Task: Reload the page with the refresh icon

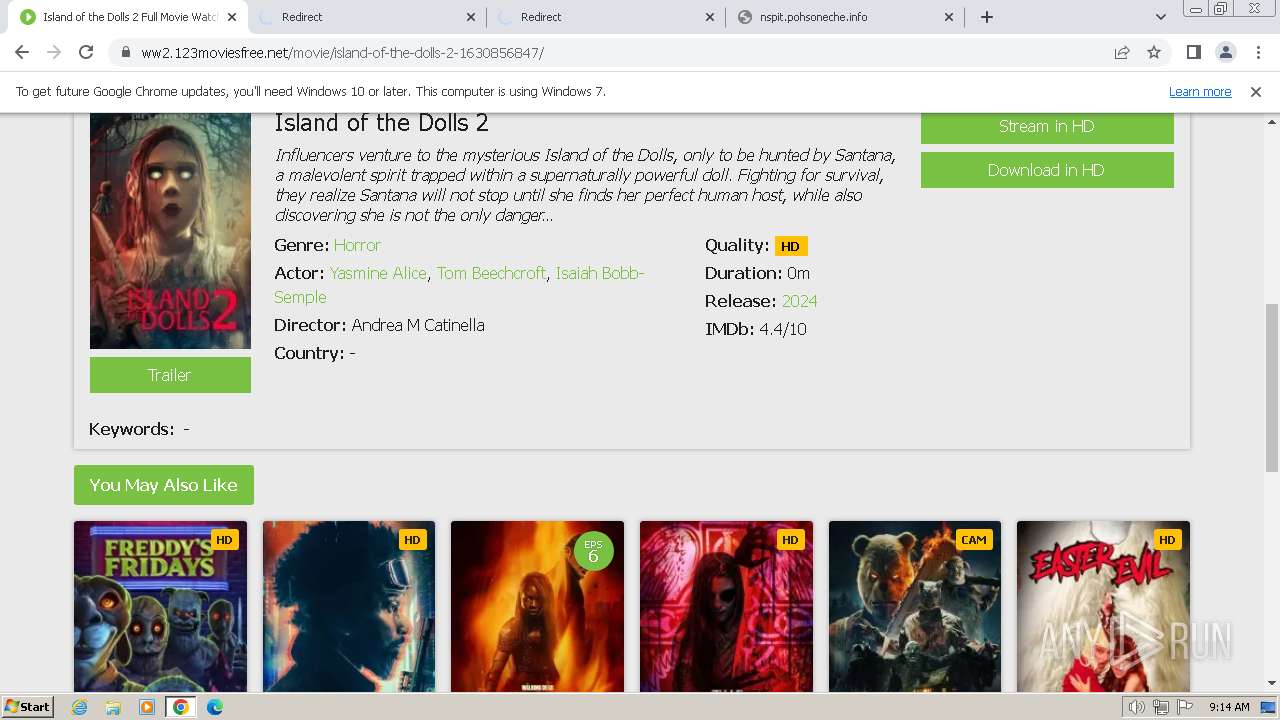Action: [x=86, y=53]
